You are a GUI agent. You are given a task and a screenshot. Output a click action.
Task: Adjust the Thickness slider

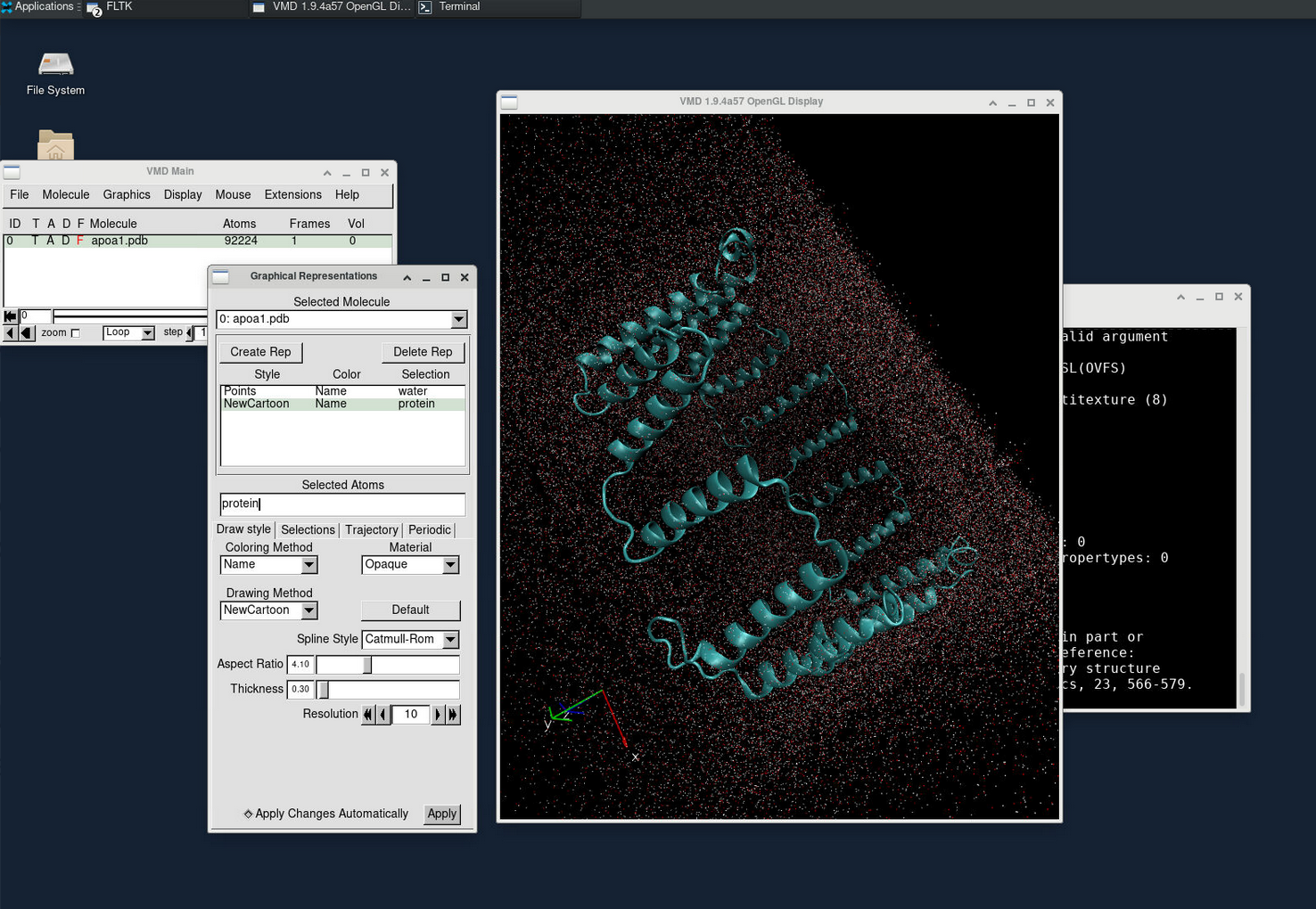388,690
